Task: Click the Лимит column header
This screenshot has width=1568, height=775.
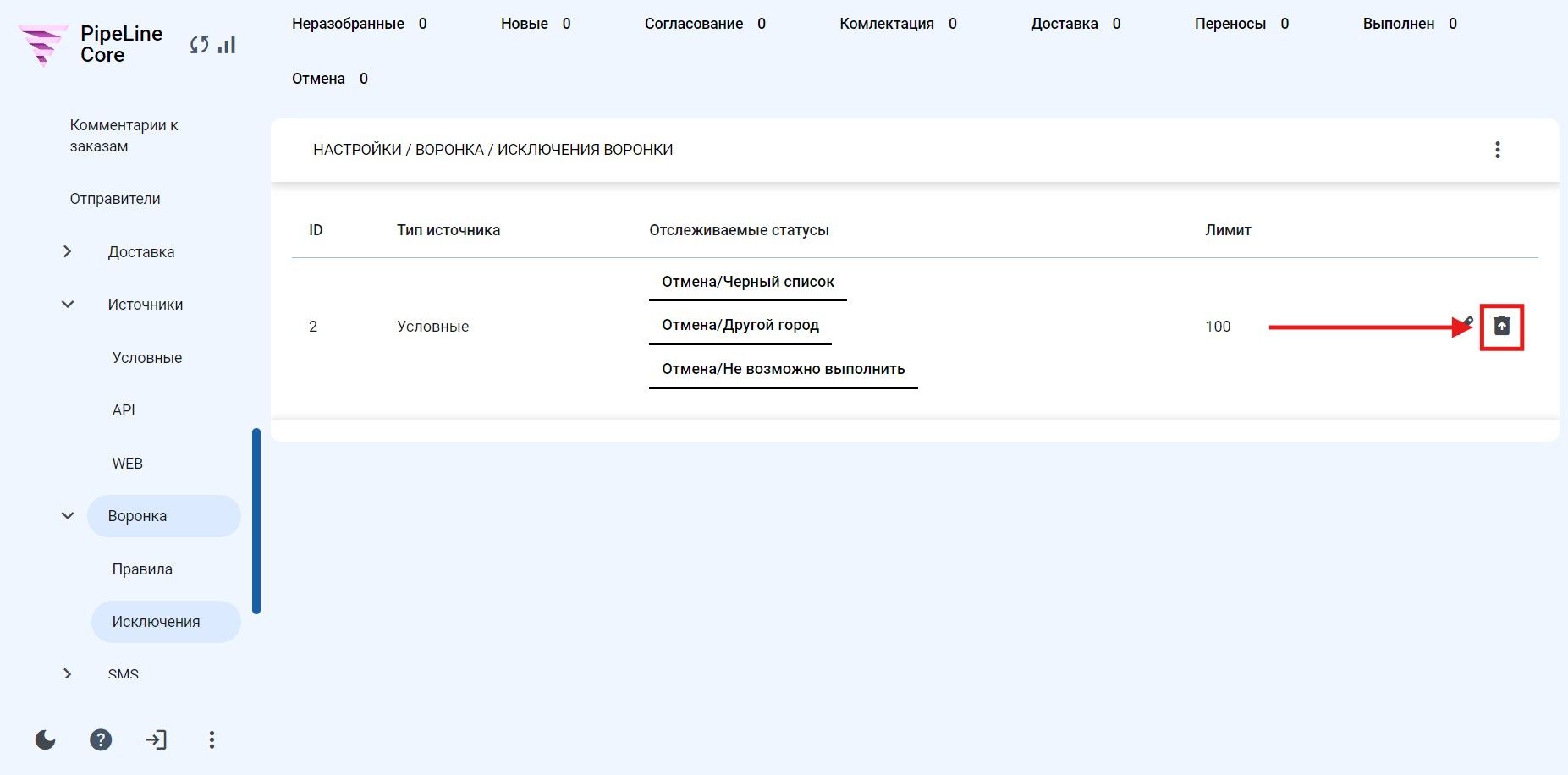Action: pos(1228,230)
